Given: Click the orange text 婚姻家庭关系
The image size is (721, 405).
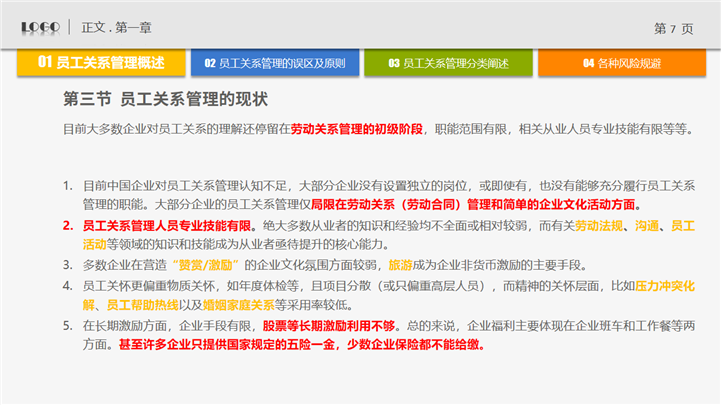Looking at the screenshot, I should pos(238,304).
